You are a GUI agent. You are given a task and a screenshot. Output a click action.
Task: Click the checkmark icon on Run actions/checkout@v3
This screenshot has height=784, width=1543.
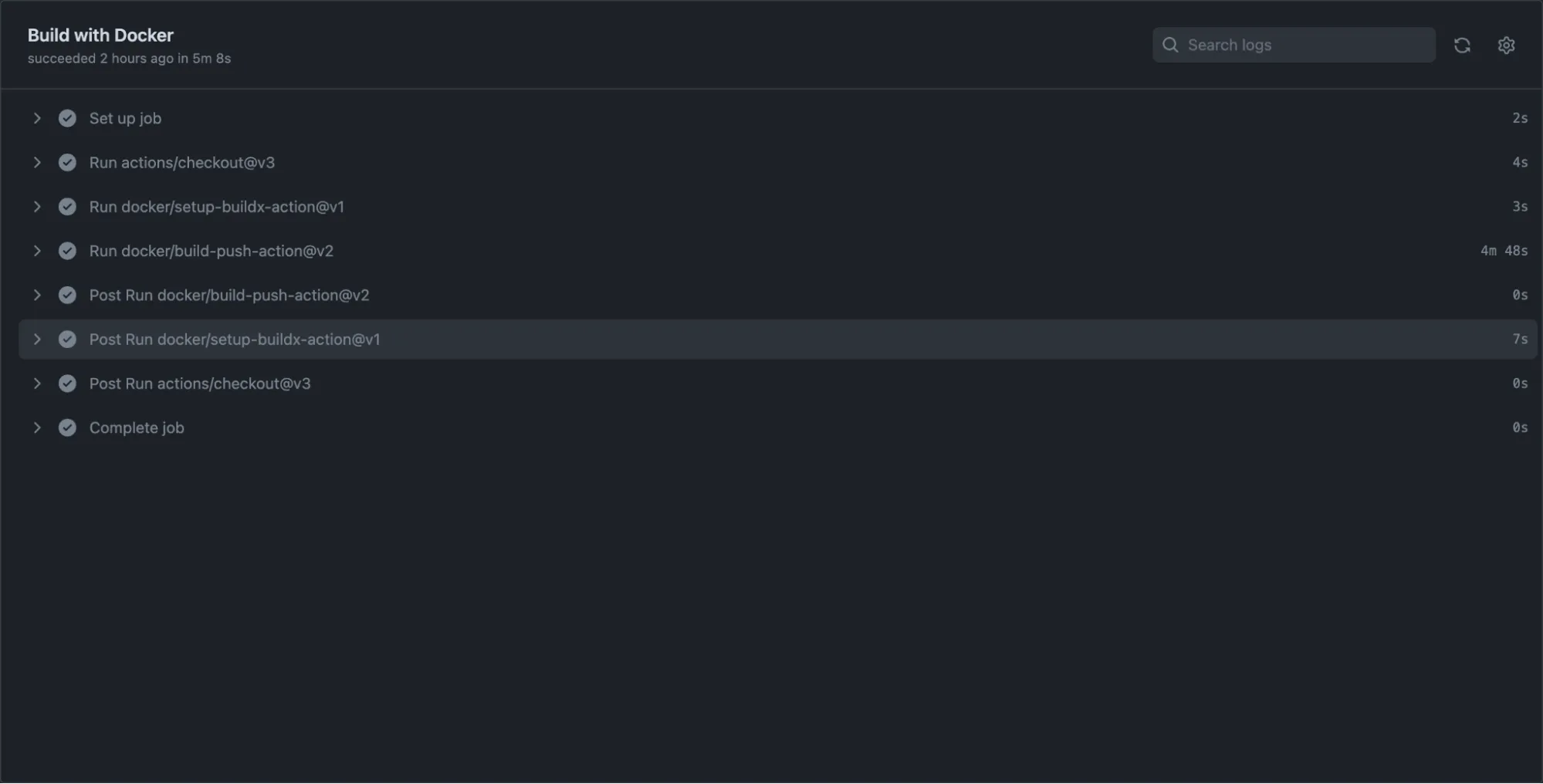click(67, 162)
